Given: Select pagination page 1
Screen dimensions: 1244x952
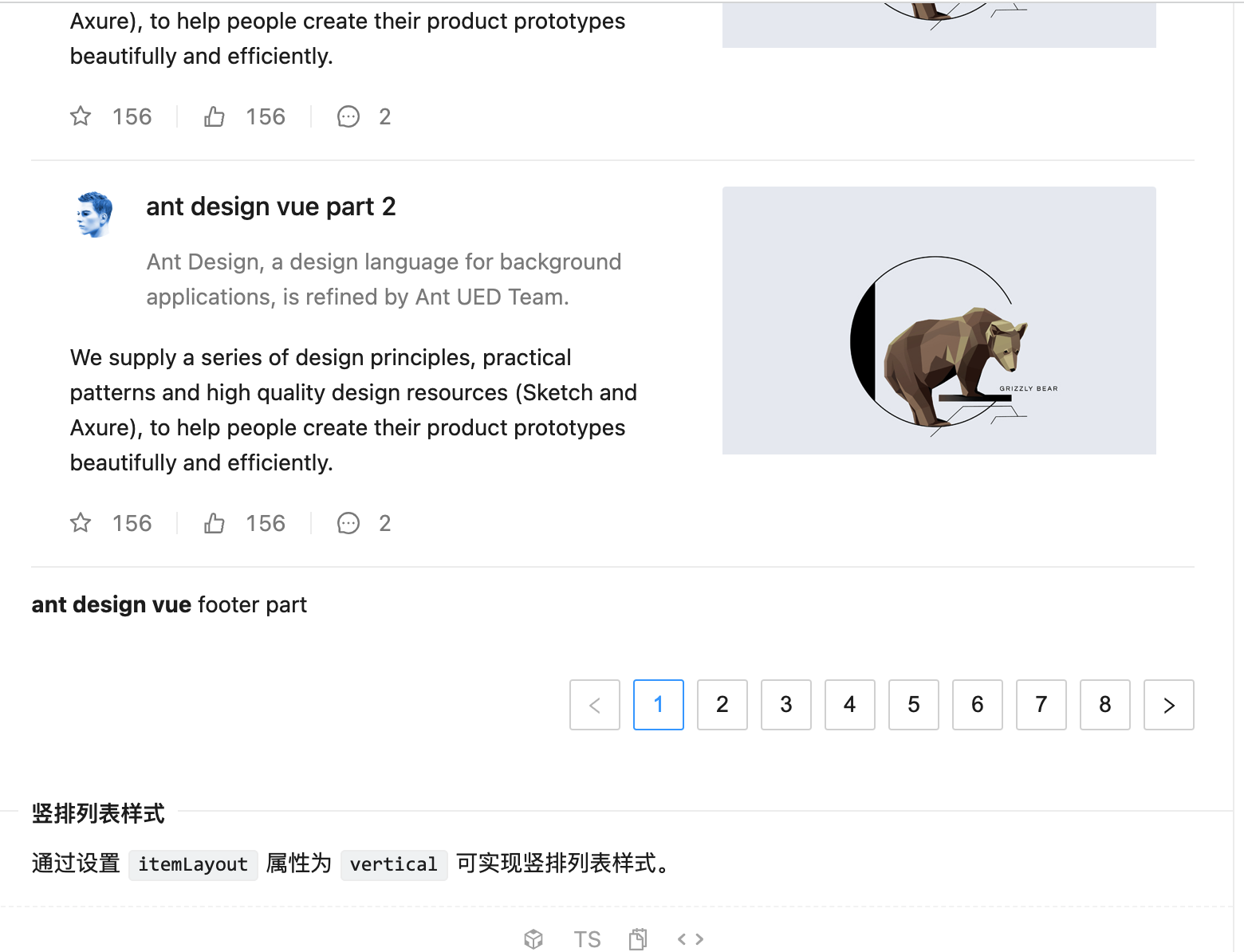Looking at the screenshot, I should (x=659, y=705).
